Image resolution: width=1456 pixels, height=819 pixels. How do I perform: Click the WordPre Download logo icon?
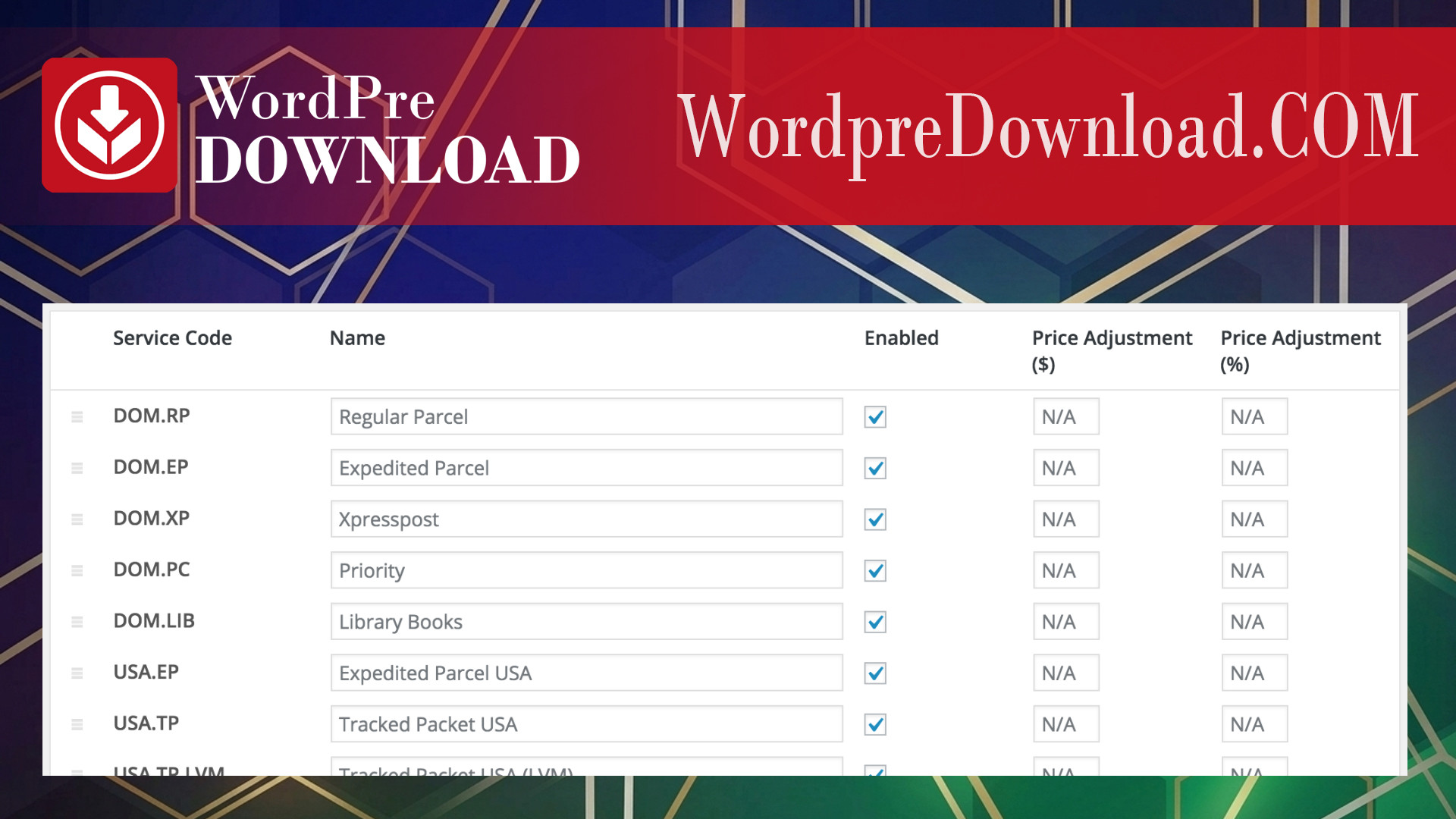[110, 125]
